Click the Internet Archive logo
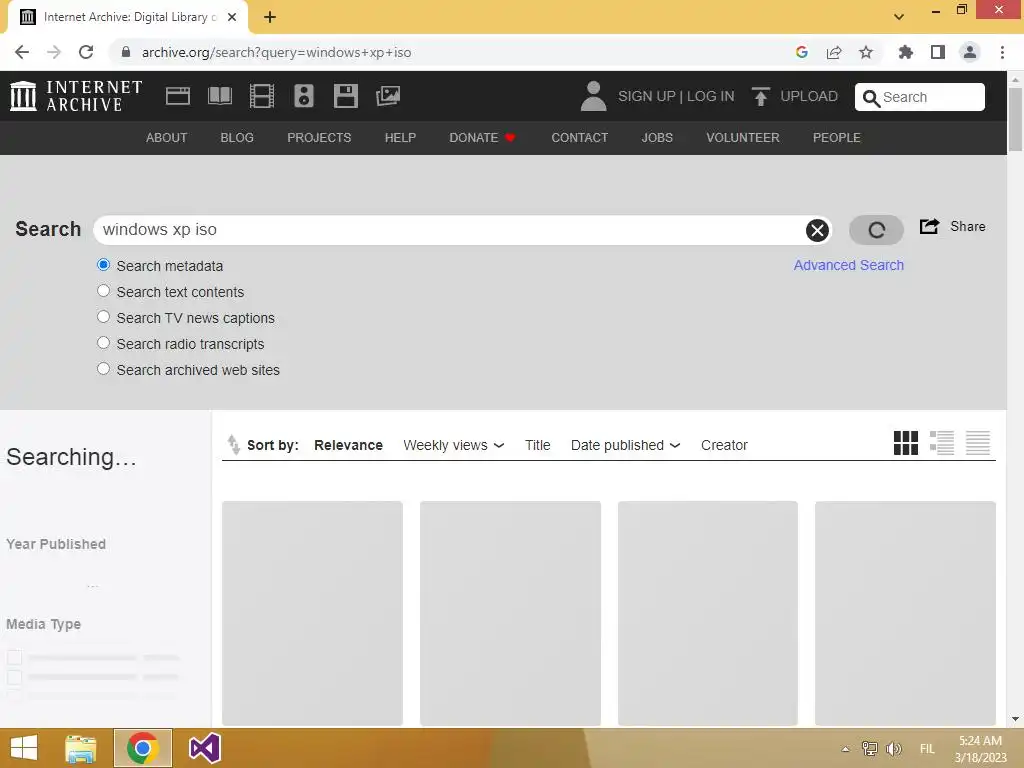This screenshot has height=768, width=1024. 76,96
